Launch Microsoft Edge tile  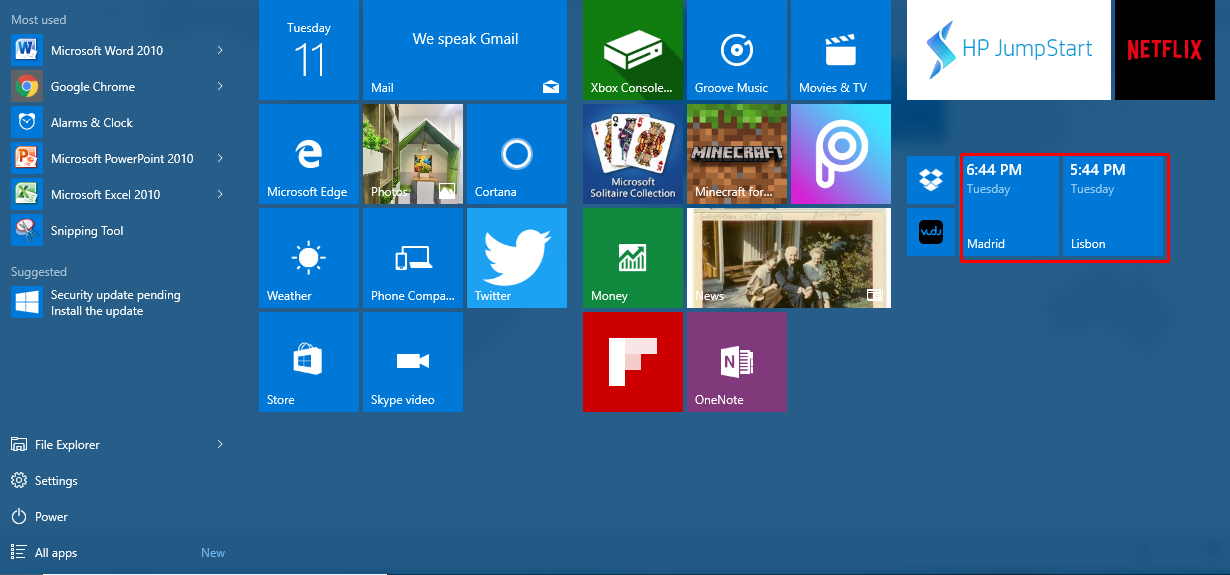pos(309,154)
